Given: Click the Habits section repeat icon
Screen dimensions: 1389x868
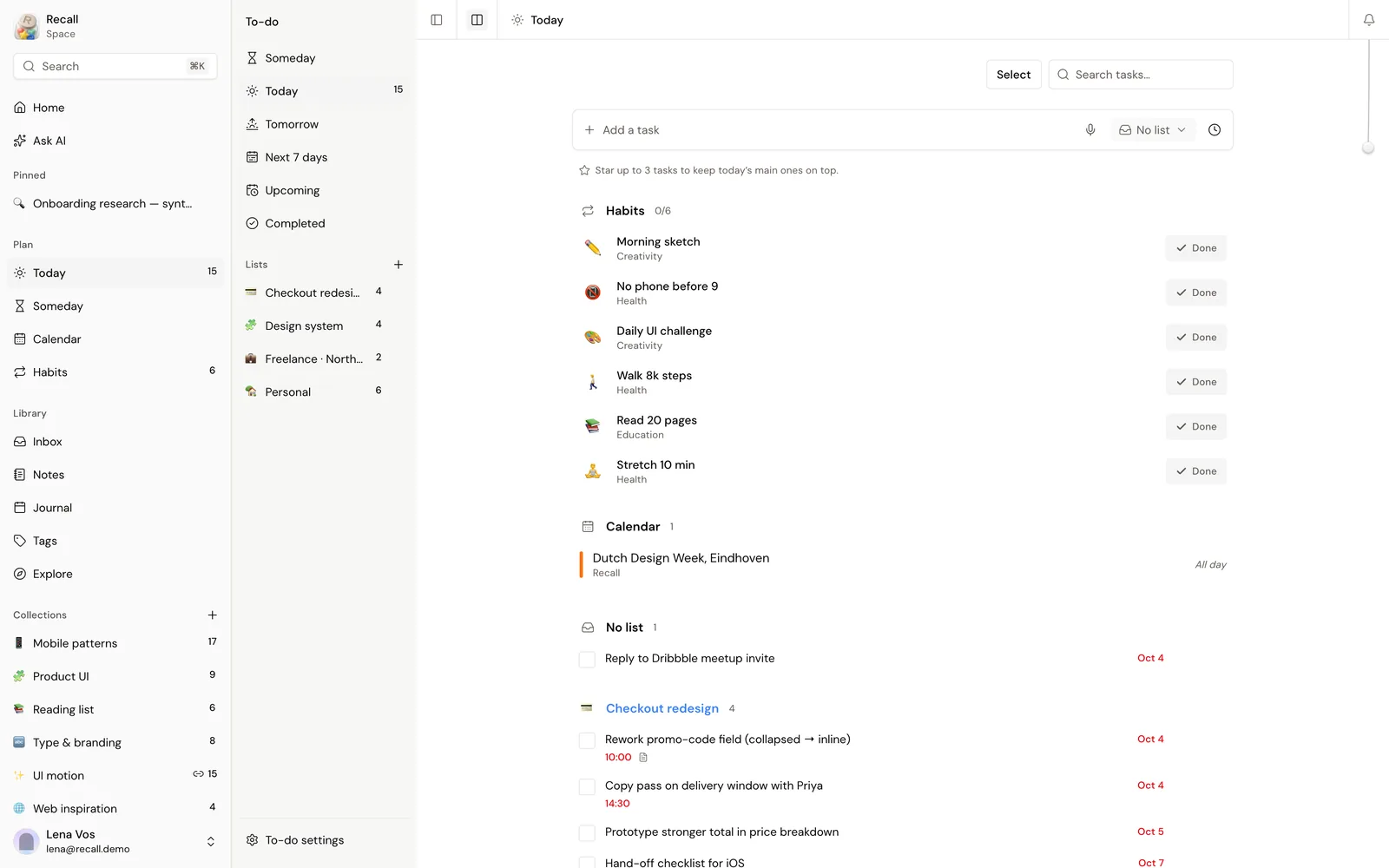Looking at the screenshot, I should 588,211.
